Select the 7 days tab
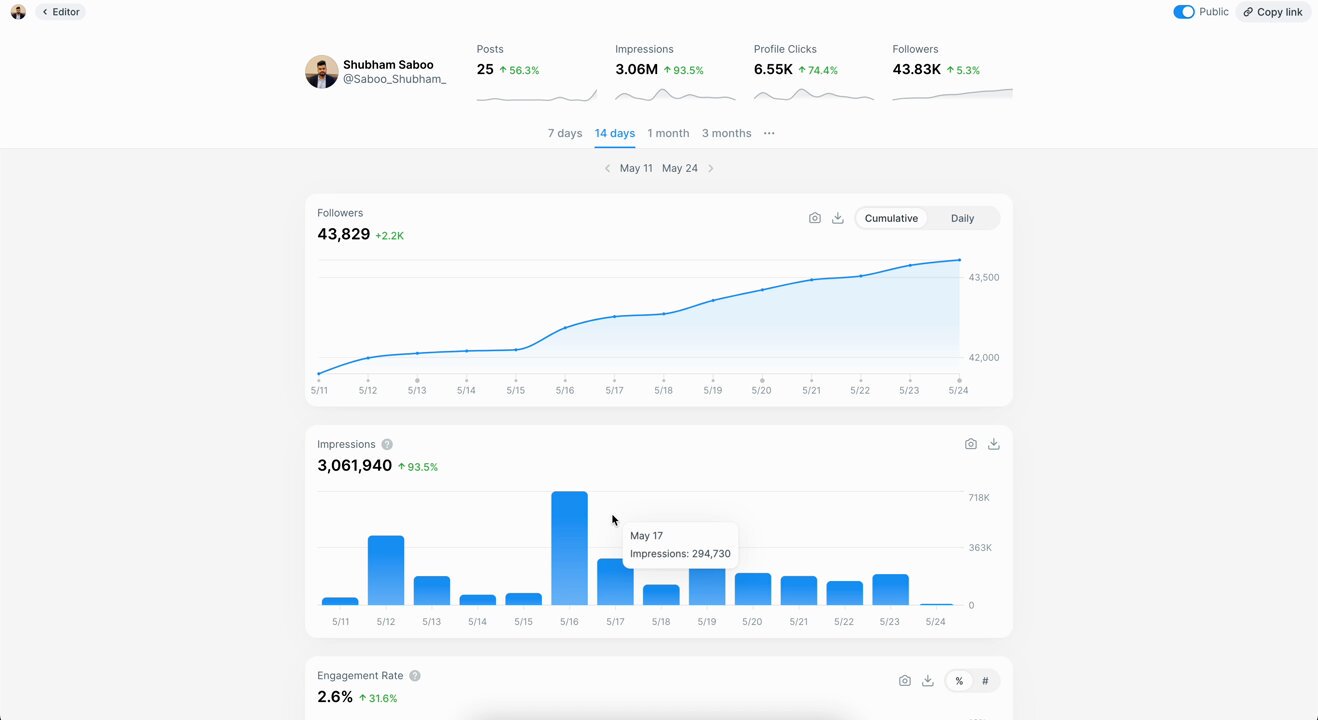Screen dimensions: 1318x720 click(x=565, y=133)
